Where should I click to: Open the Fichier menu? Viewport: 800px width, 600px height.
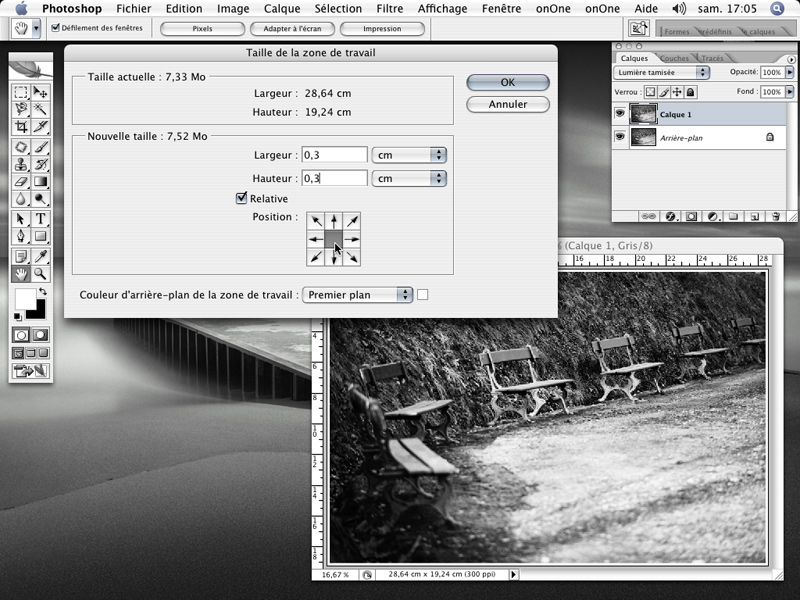click(x=134, y=9)
